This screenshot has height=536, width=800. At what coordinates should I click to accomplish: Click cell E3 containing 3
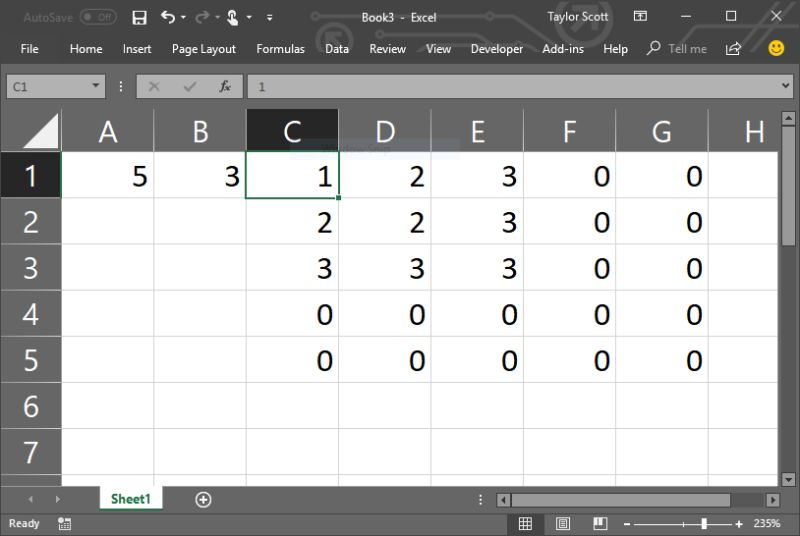coord(477,268)
